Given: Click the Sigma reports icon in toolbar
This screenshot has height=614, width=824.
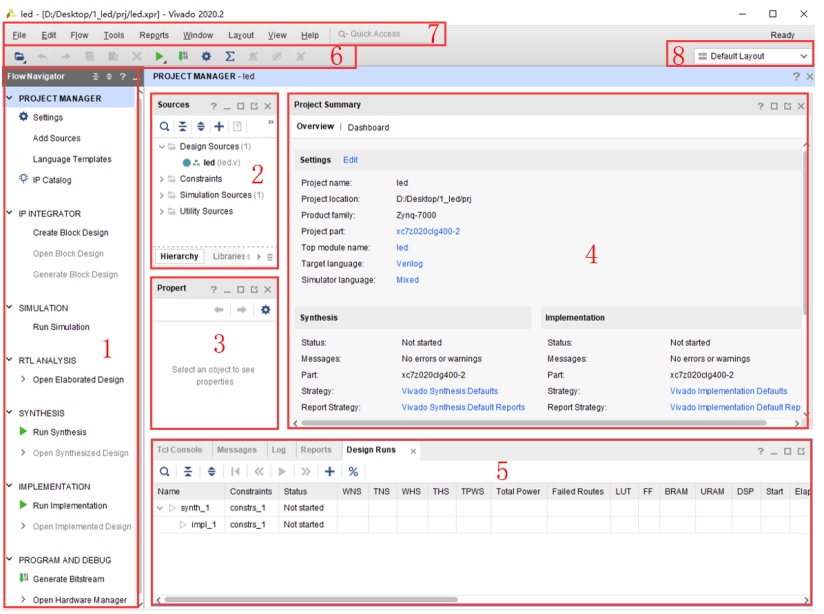Looking at the screenshot, I should [229, 57].
